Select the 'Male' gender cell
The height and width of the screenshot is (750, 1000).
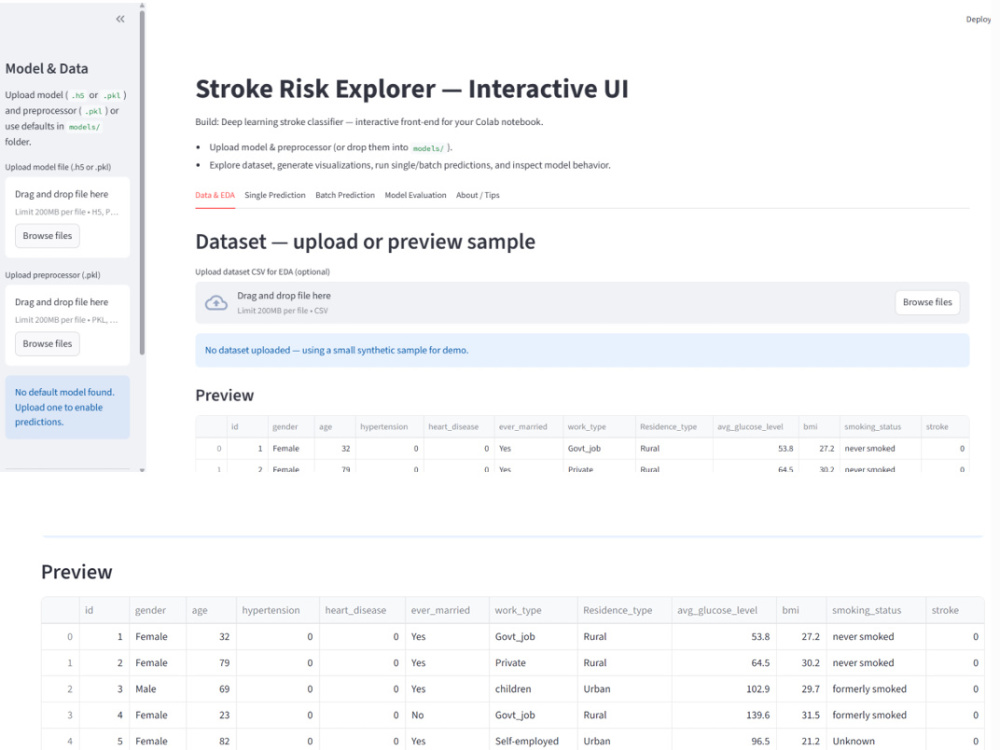[x=158, y=689]
